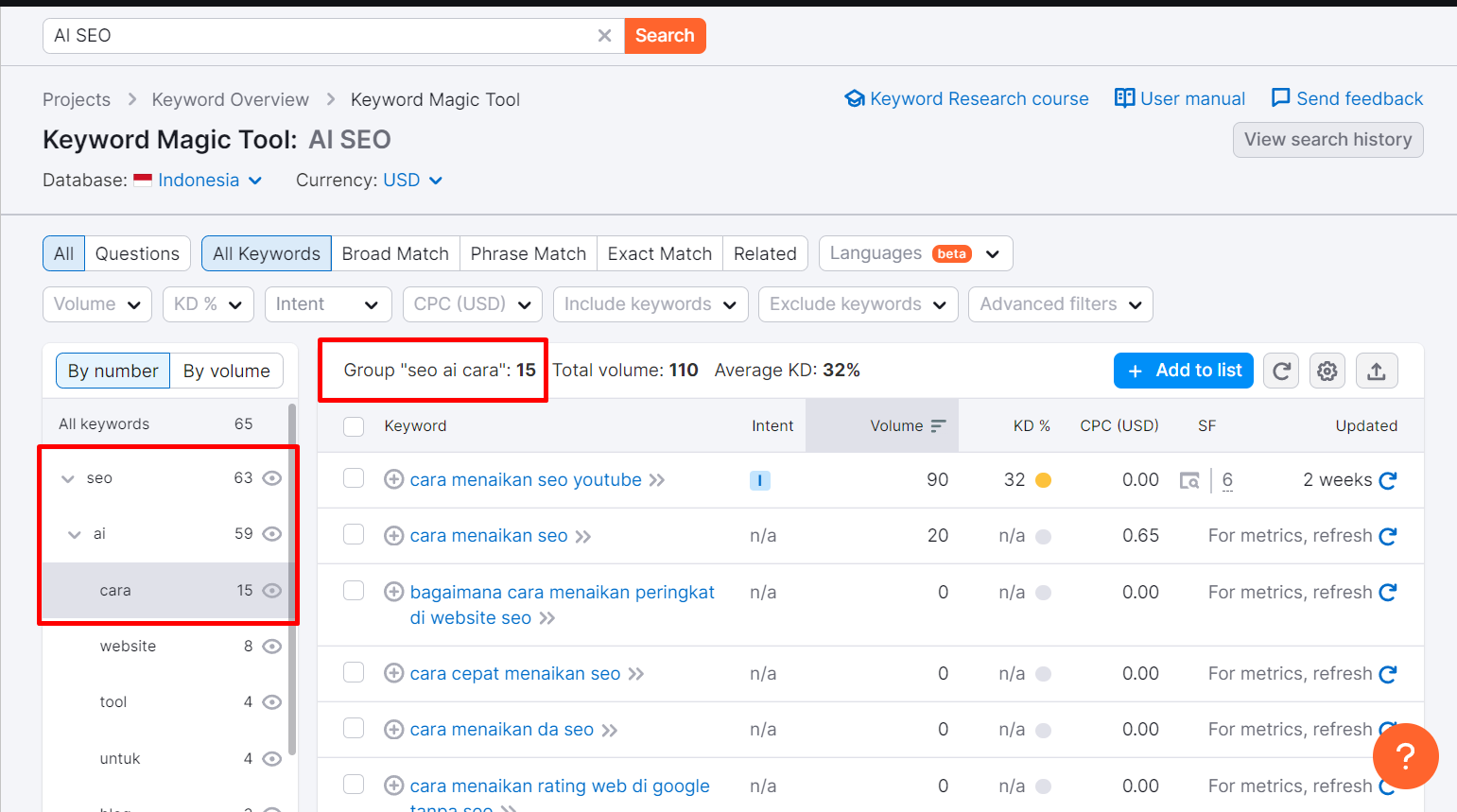Open the User manual link

coord(1180,98)
